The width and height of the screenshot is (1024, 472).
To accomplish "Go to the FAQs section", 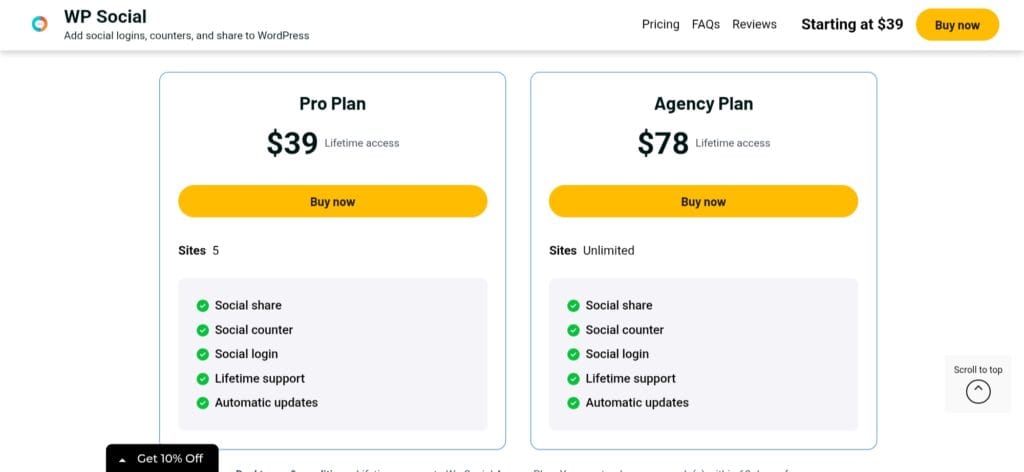I will click(x=706, y=24).
